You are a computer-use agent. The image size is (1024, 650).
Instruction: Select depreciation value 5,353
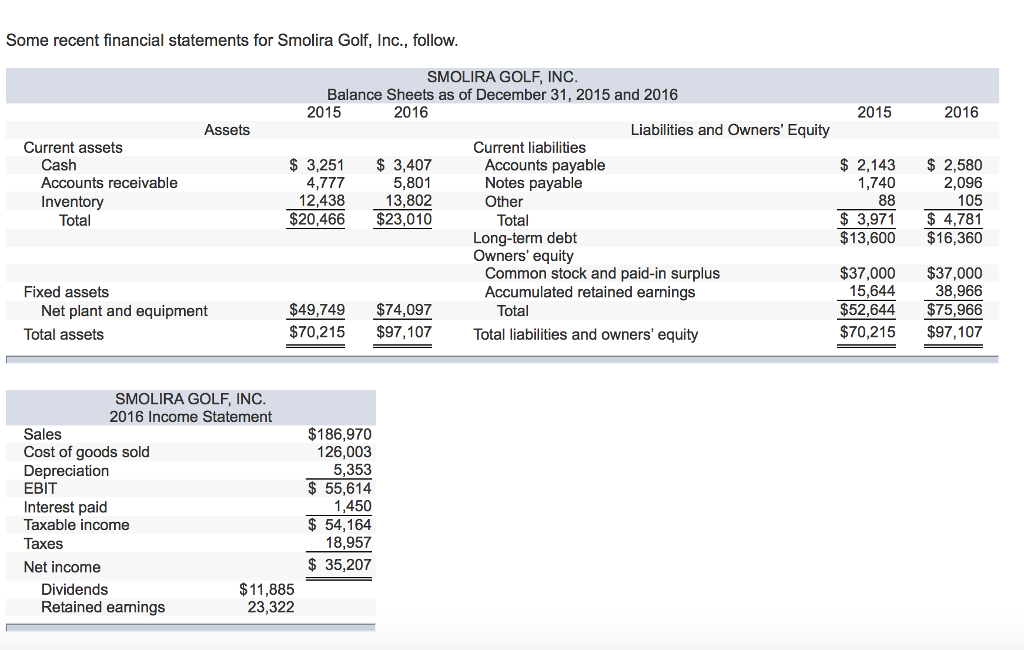click(x=352, y=470)
